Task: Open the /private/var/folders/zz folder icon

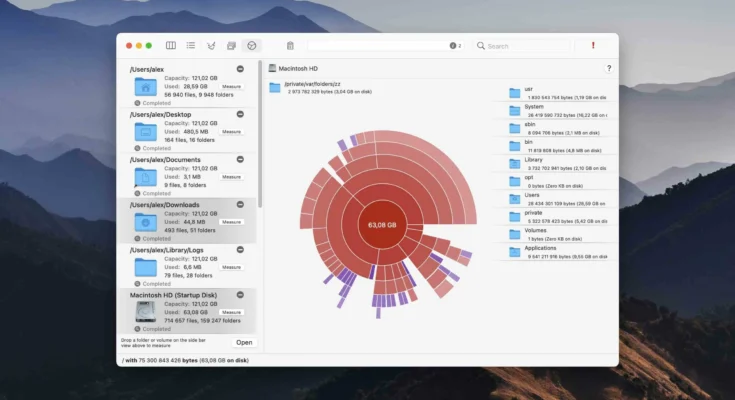Action: 275,88
